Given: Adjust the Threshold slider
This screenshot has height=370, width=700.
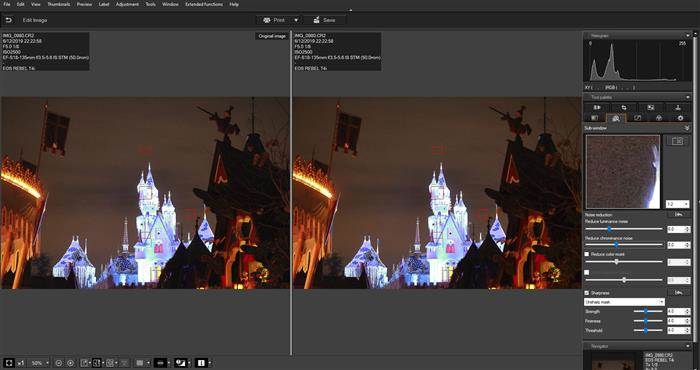Looking at the screenshot, I should tap(648, 330).
